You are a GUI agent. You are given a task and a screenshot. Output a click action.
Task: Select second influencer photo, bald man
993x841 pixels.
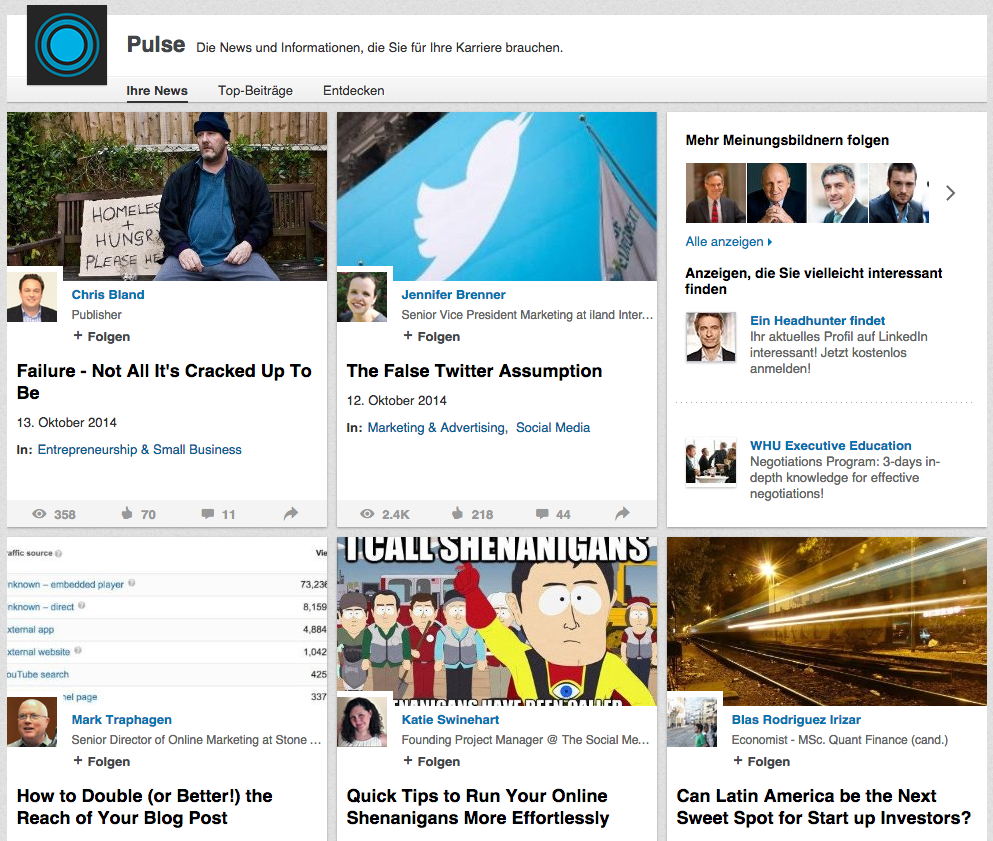(x=776, y=193)
